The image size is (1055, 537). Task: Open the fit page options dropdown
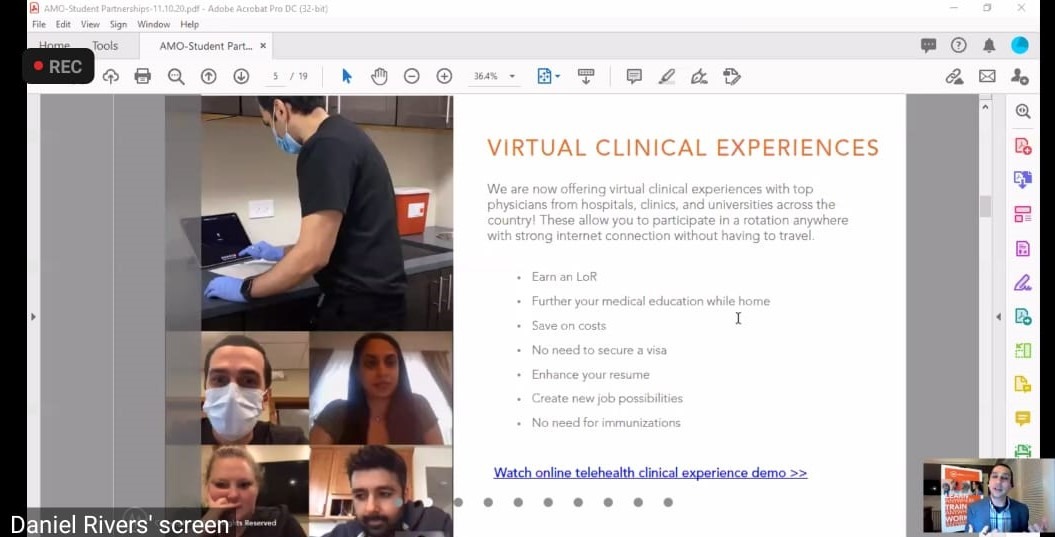[x=548, y=76]
